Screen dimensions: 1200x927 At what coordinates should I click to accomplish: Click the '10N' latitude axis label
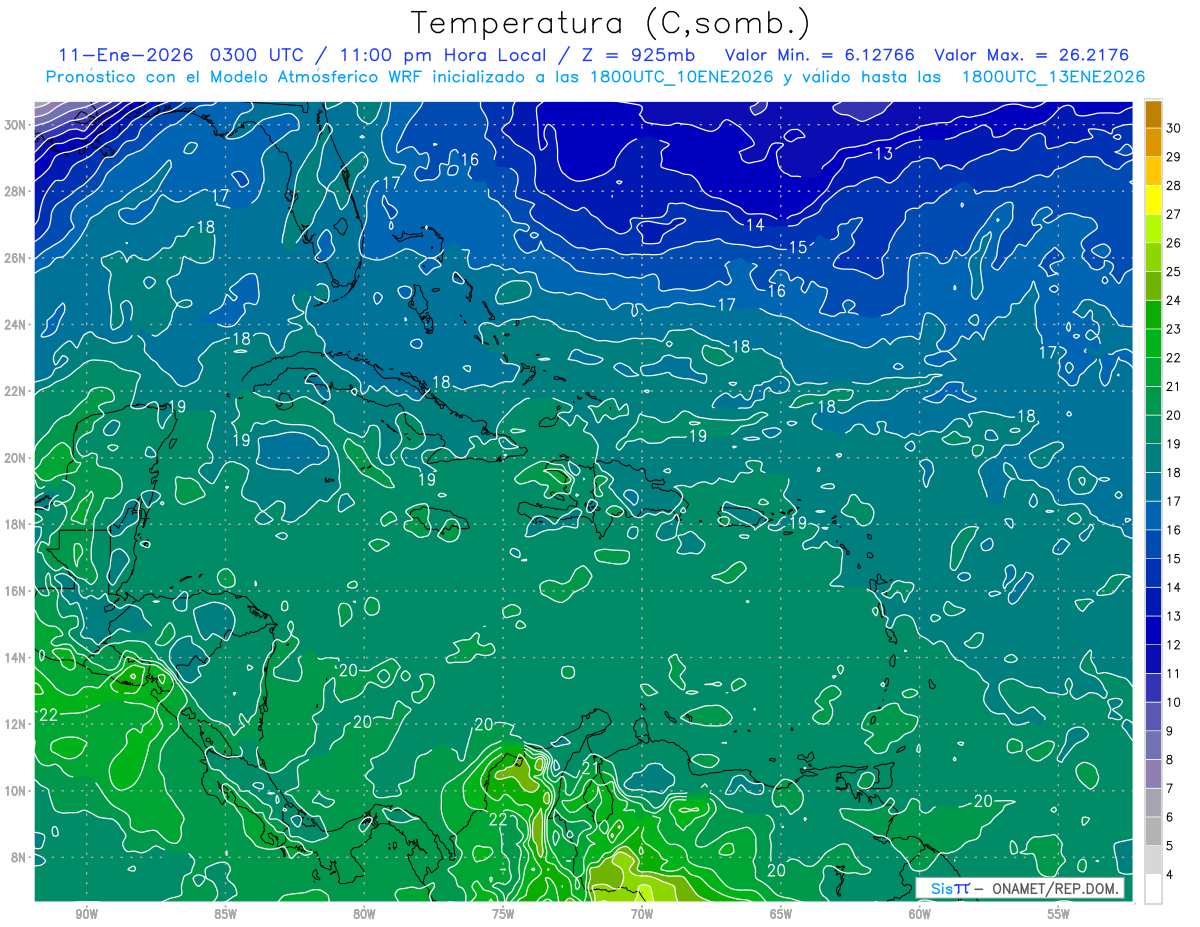(x=15, y=790)
